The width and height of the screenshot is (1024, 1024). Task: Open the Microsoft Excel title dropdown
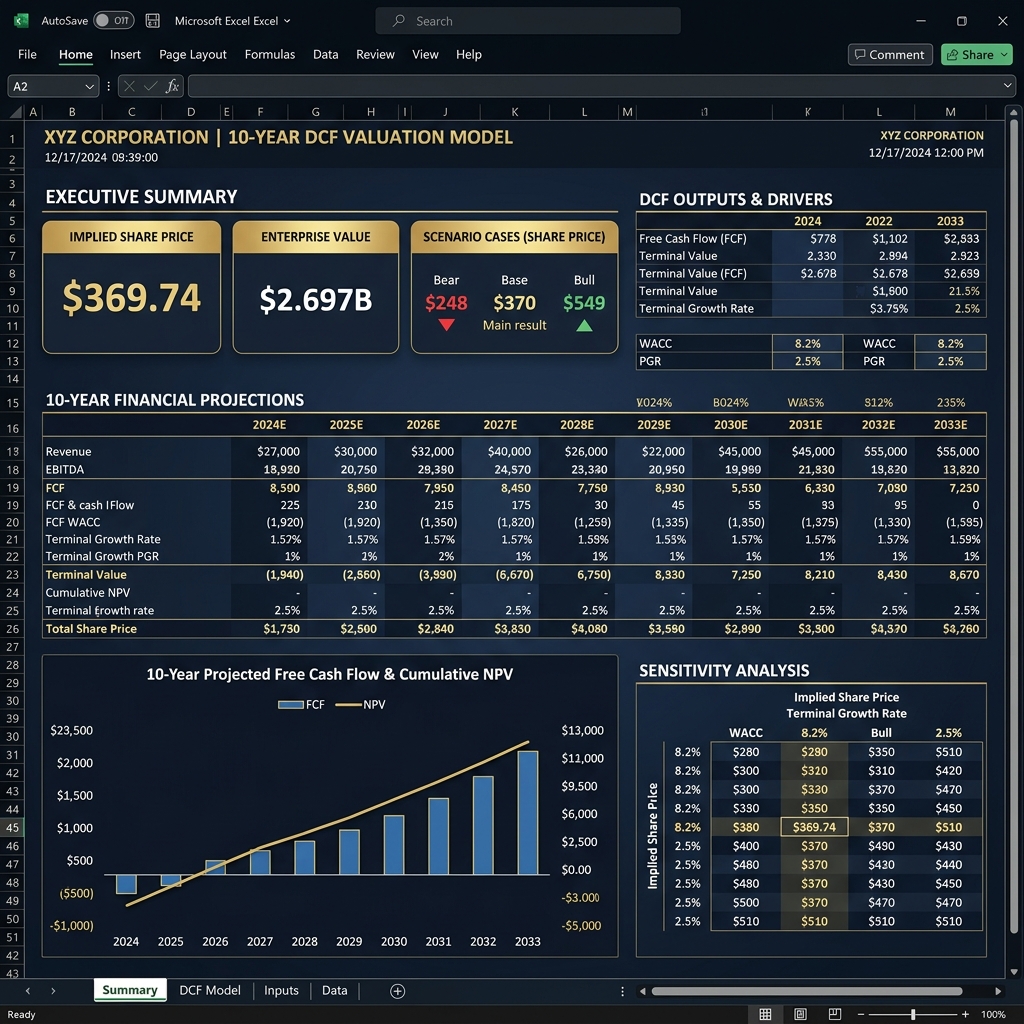coord(232,21)
